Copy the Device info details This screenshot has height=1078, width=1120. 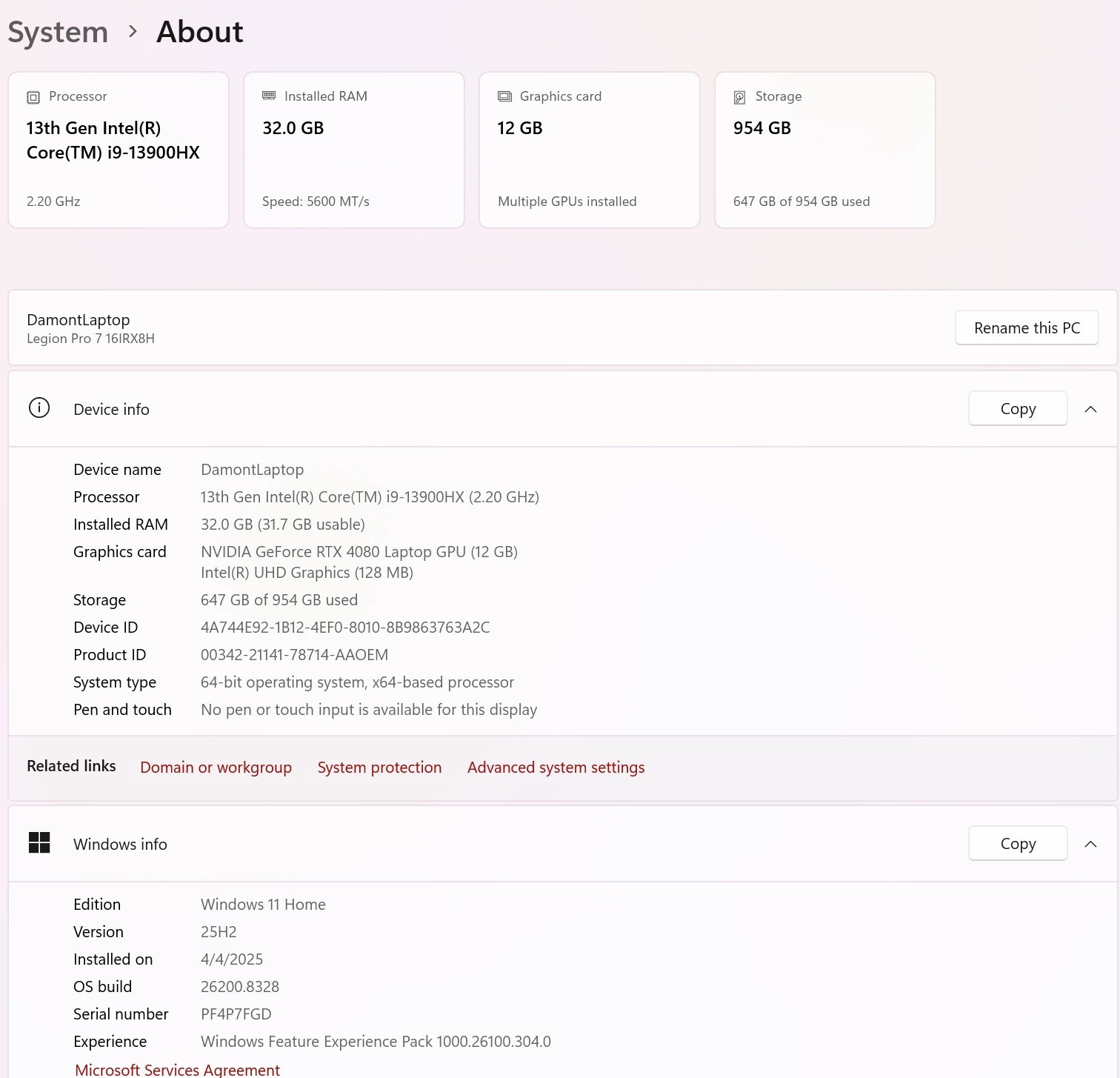pos(1018,408)
